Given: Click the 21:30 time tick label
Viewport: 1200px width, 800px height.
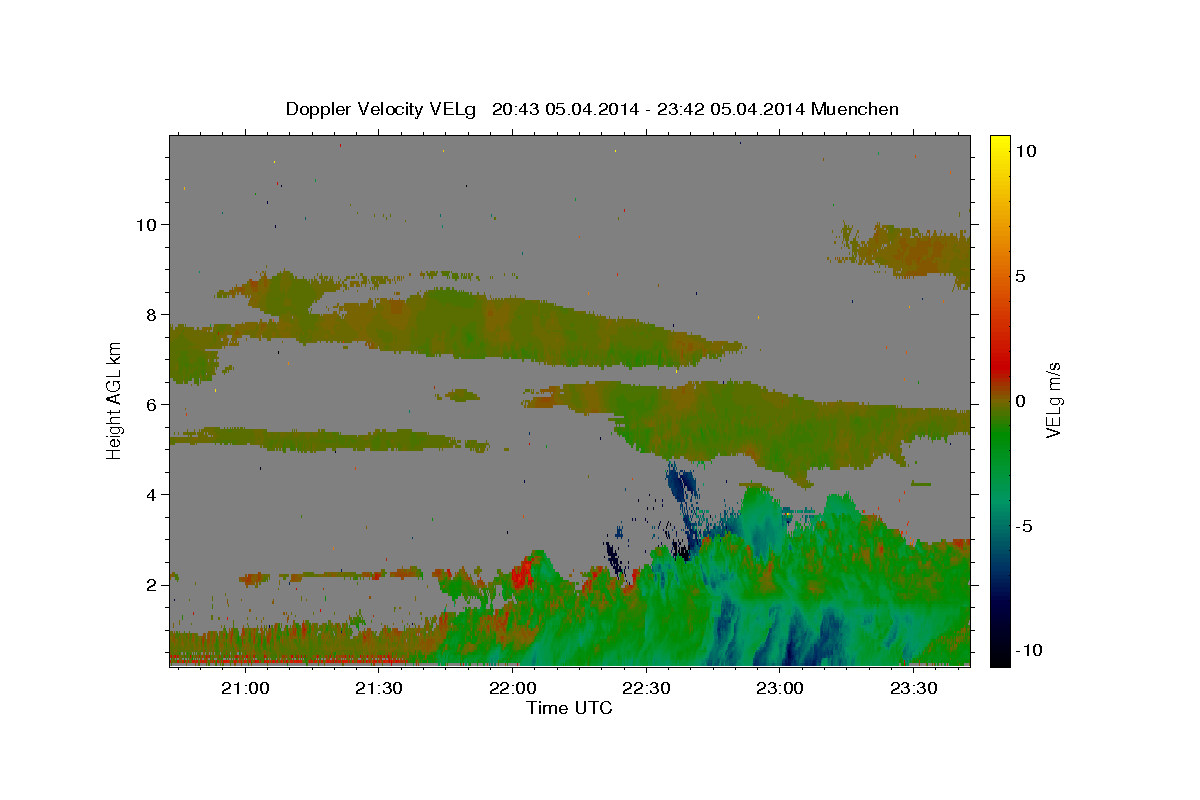Looking at the screenshot, I should click(379, 689).
